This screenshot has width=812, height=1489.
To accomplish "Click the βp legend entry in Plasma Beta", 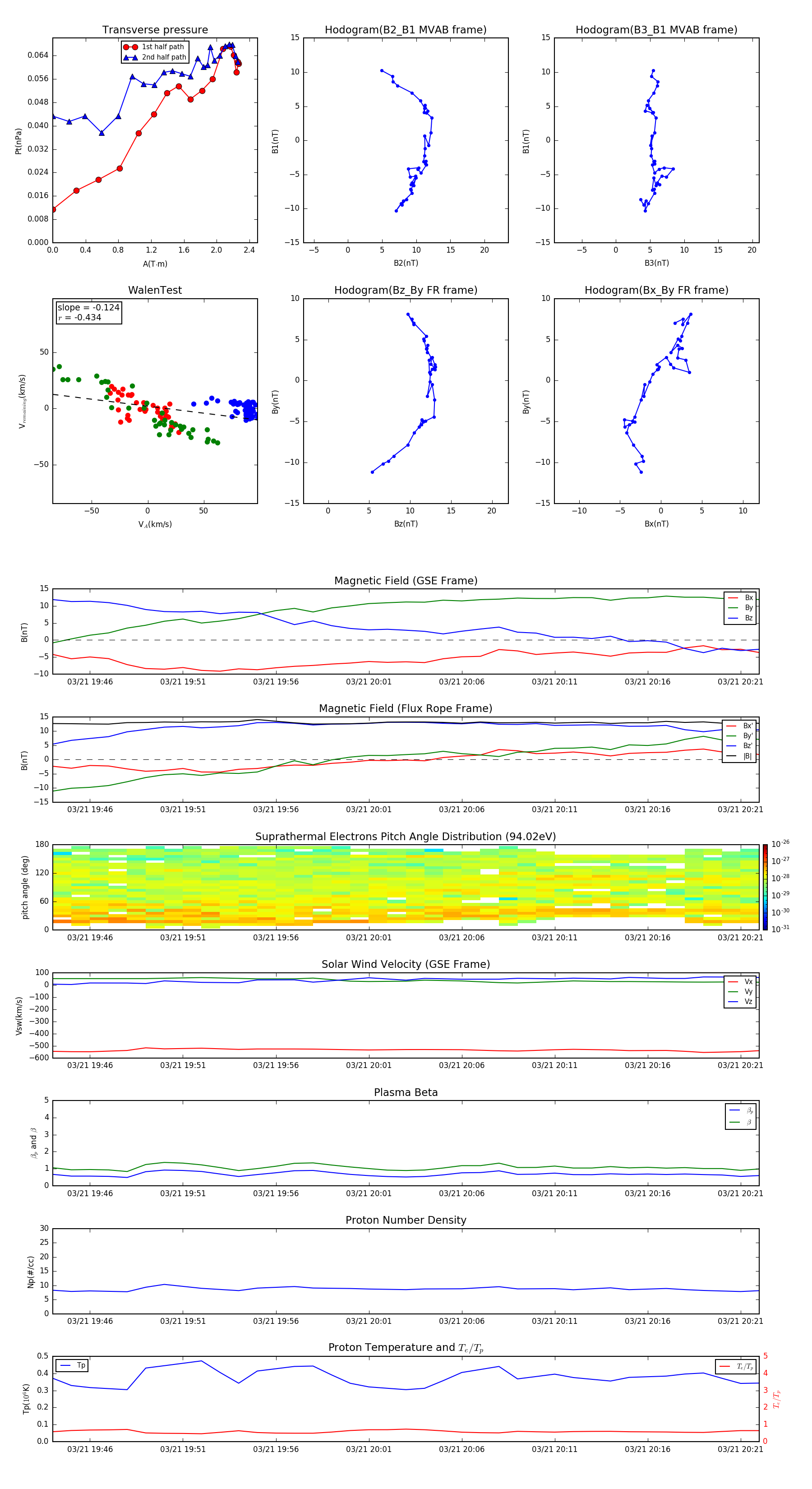I will click(x=741, y=1110).
